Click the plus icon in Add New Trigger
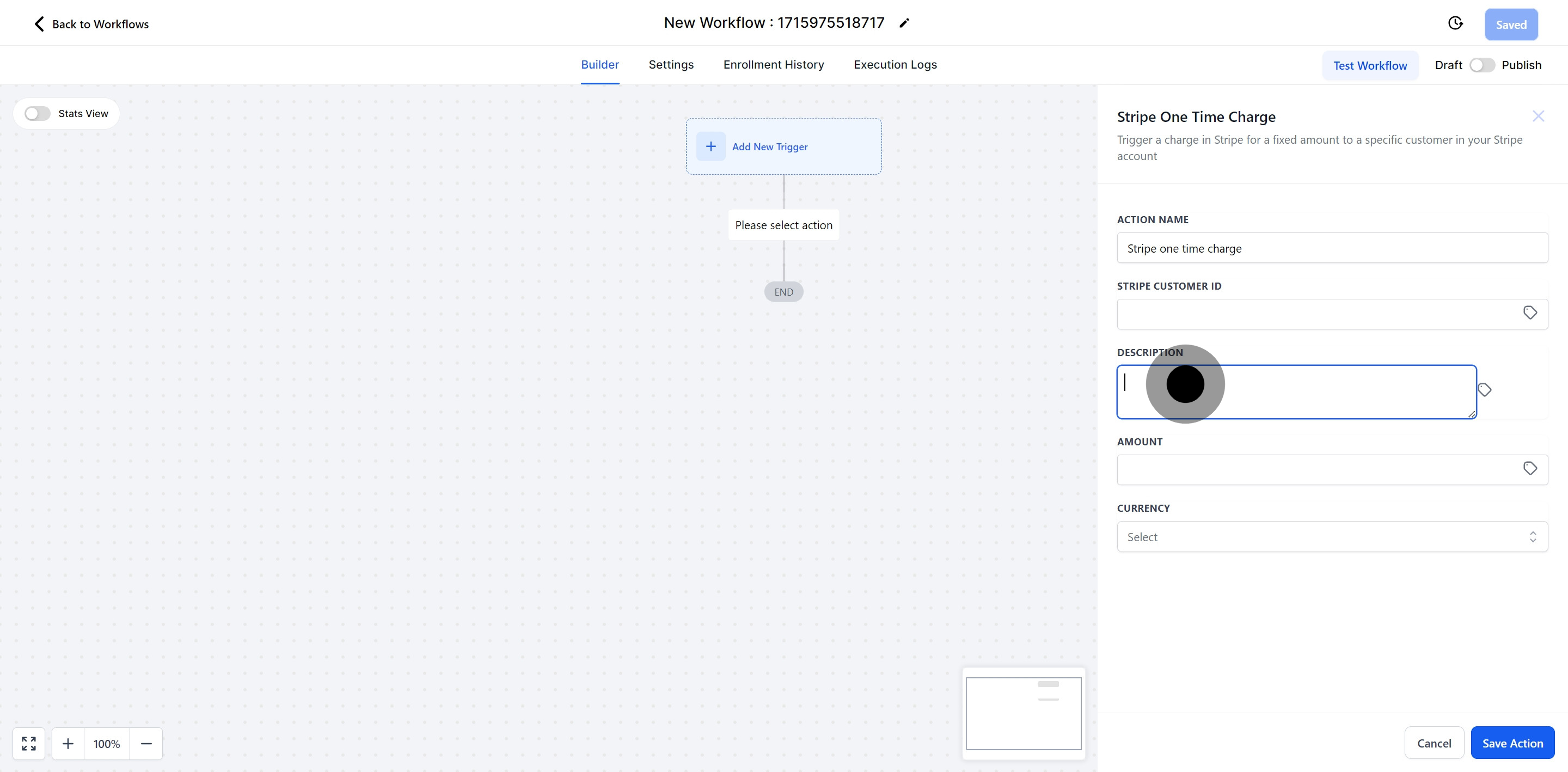 tap(710, 146)
